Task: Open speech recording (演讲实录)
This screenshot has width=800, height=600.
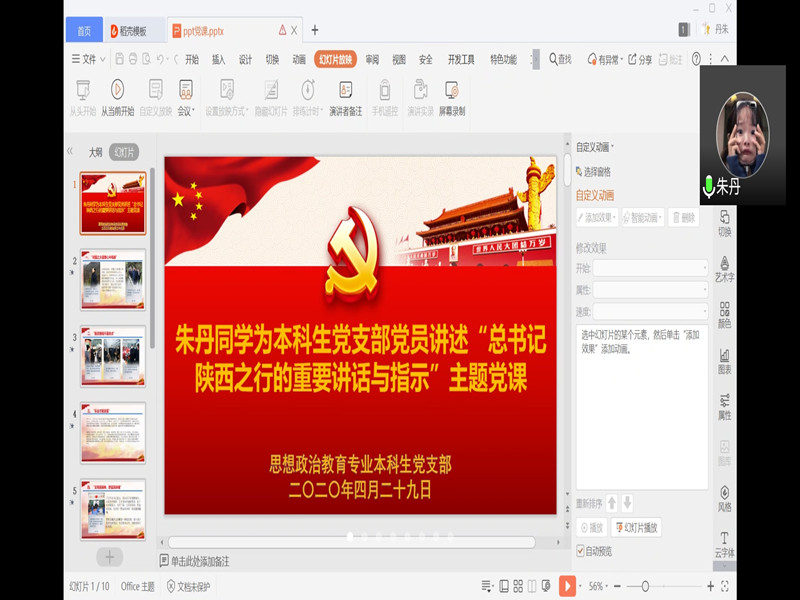Action: (420, 97)
